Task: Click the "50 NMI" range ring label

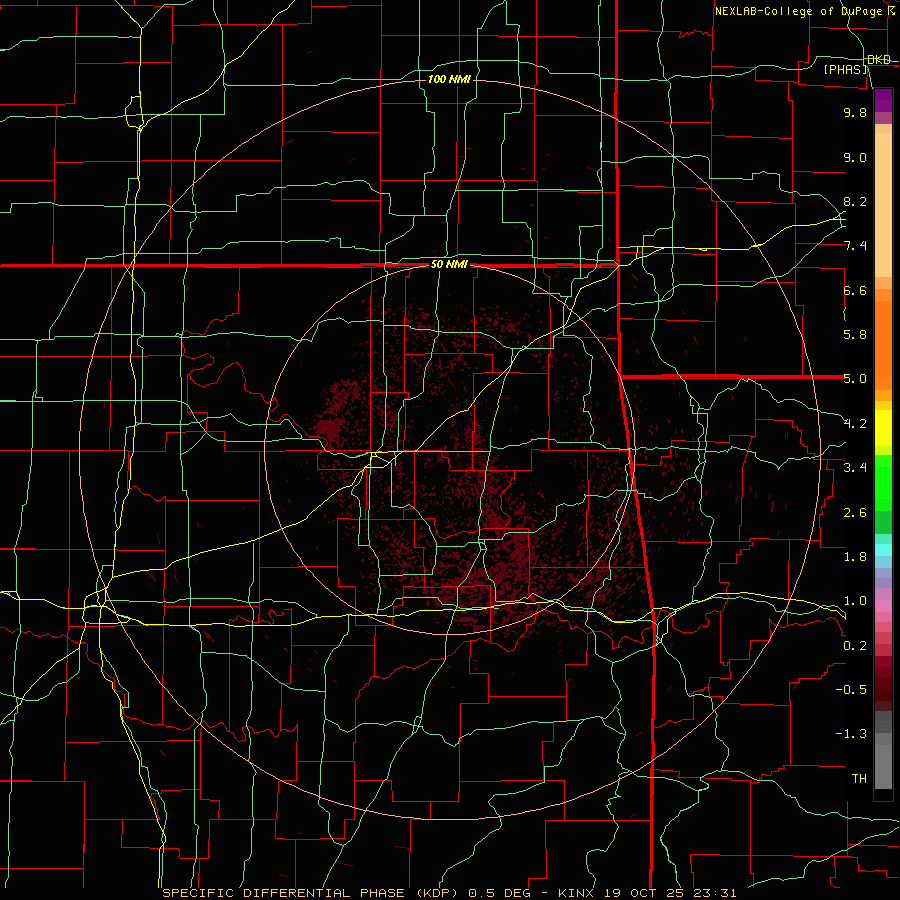Action: click(449, 265)
